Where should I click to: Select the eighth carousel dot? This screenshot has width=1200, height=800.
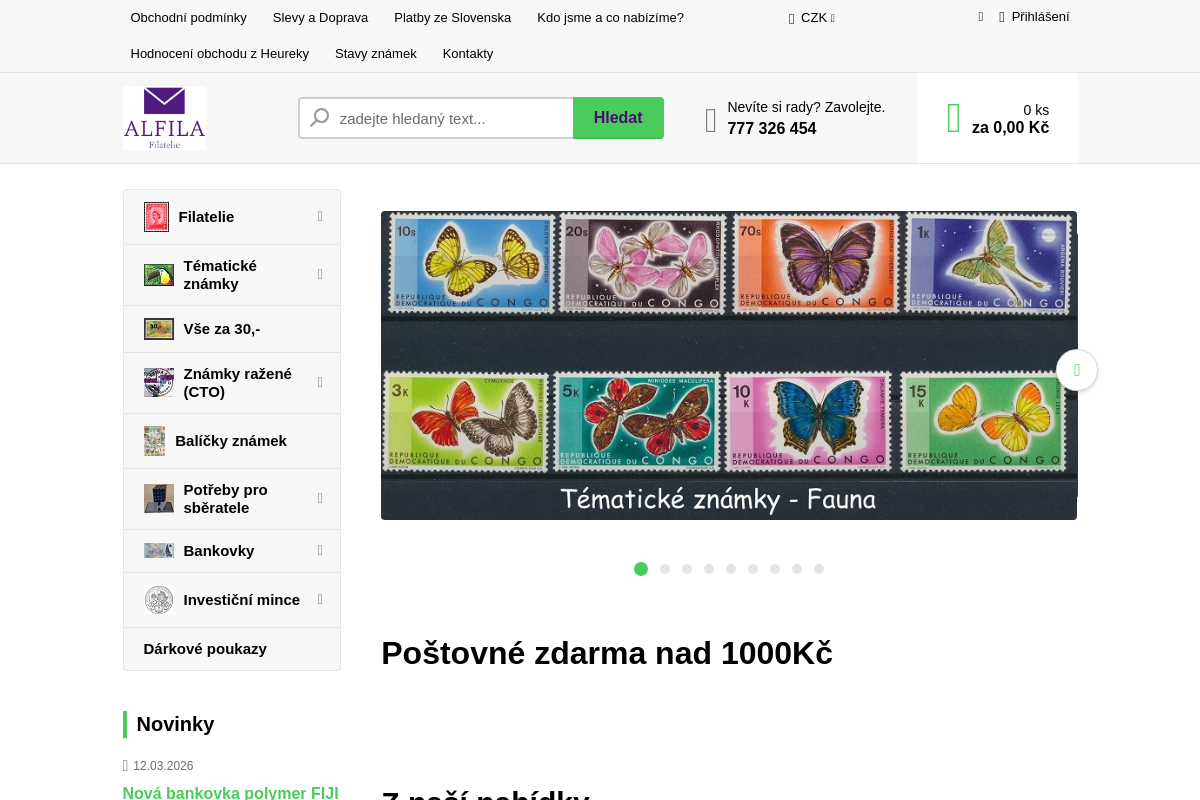pyautogui.click(x=797, y=569)
